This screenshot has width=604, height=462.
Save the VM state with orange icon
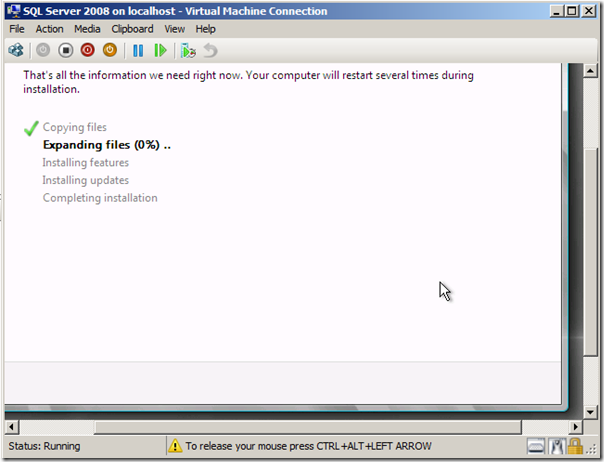click(110, 50)
